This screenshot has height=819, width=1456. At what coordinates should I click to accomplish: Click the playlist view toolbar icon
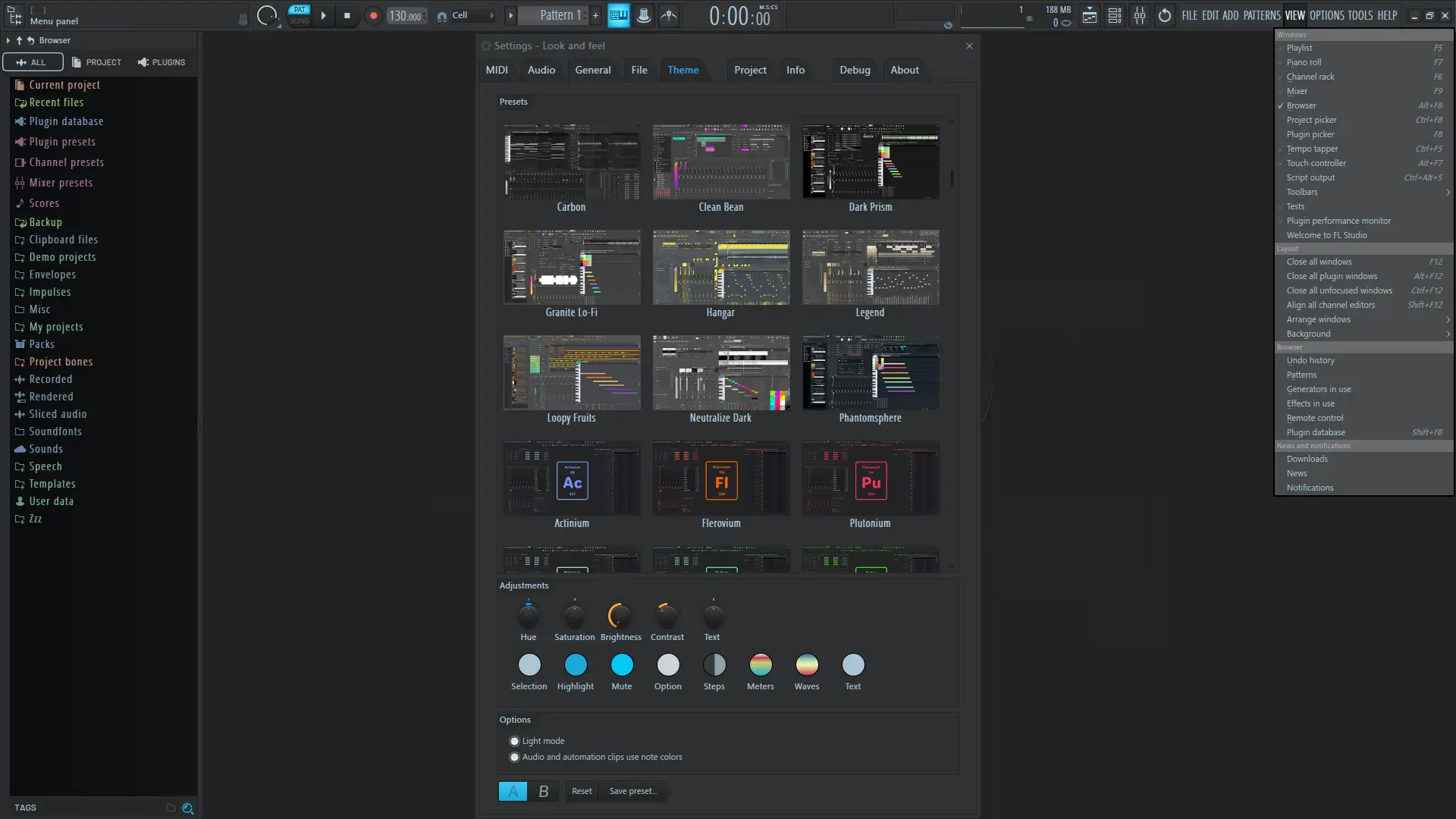(x=1090, y=15)
